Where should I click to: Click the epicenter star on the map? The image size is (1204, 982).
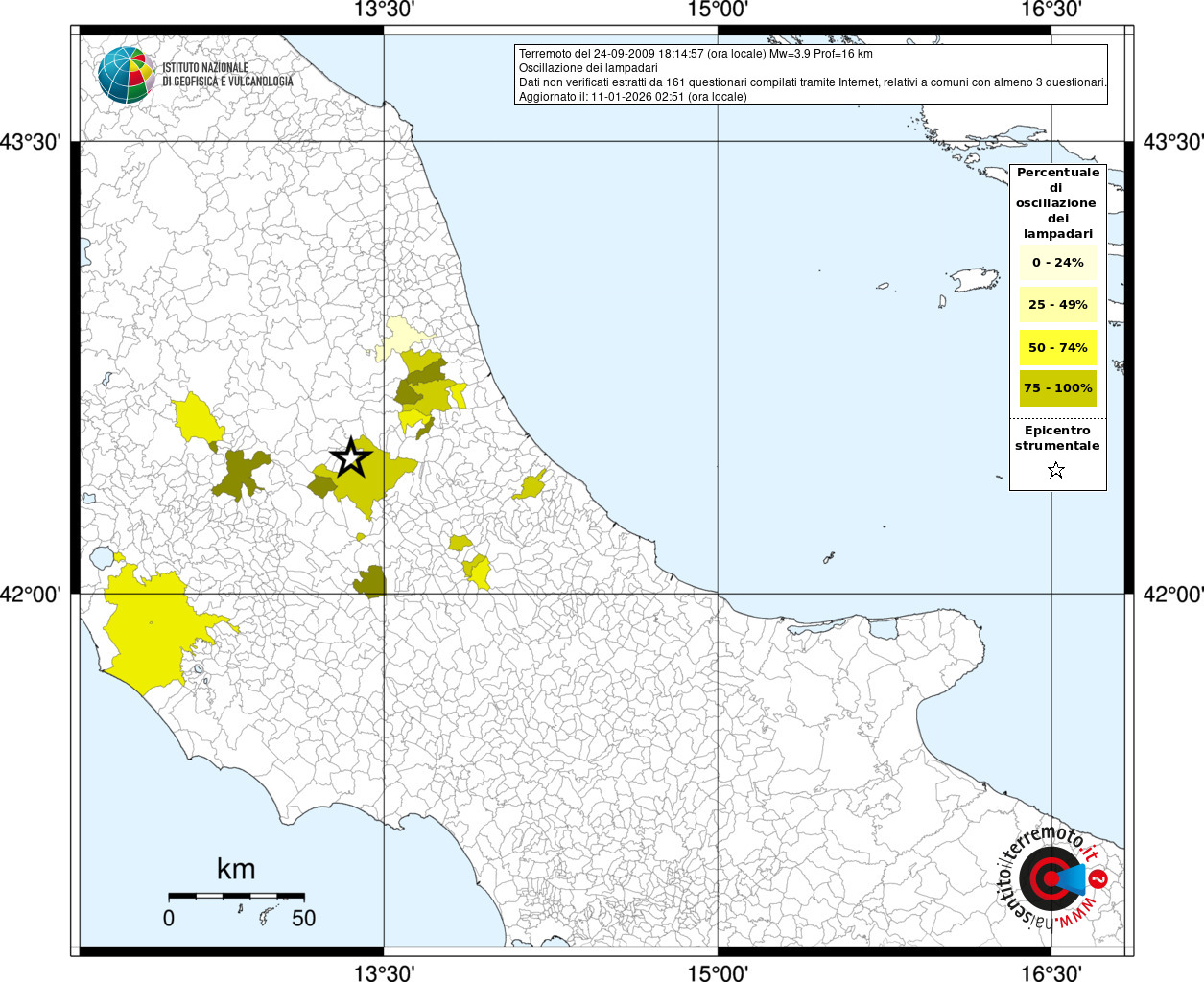351,458
